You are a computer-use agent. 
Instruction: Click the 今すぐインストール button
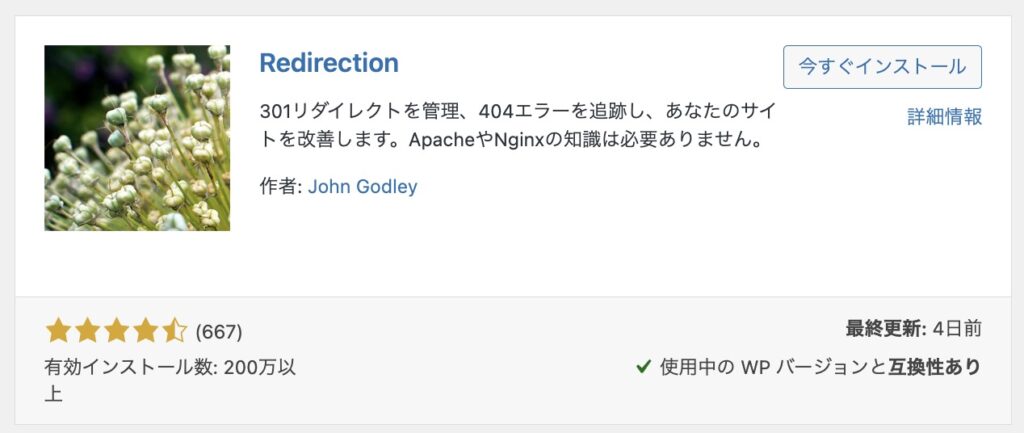[882, 67]
